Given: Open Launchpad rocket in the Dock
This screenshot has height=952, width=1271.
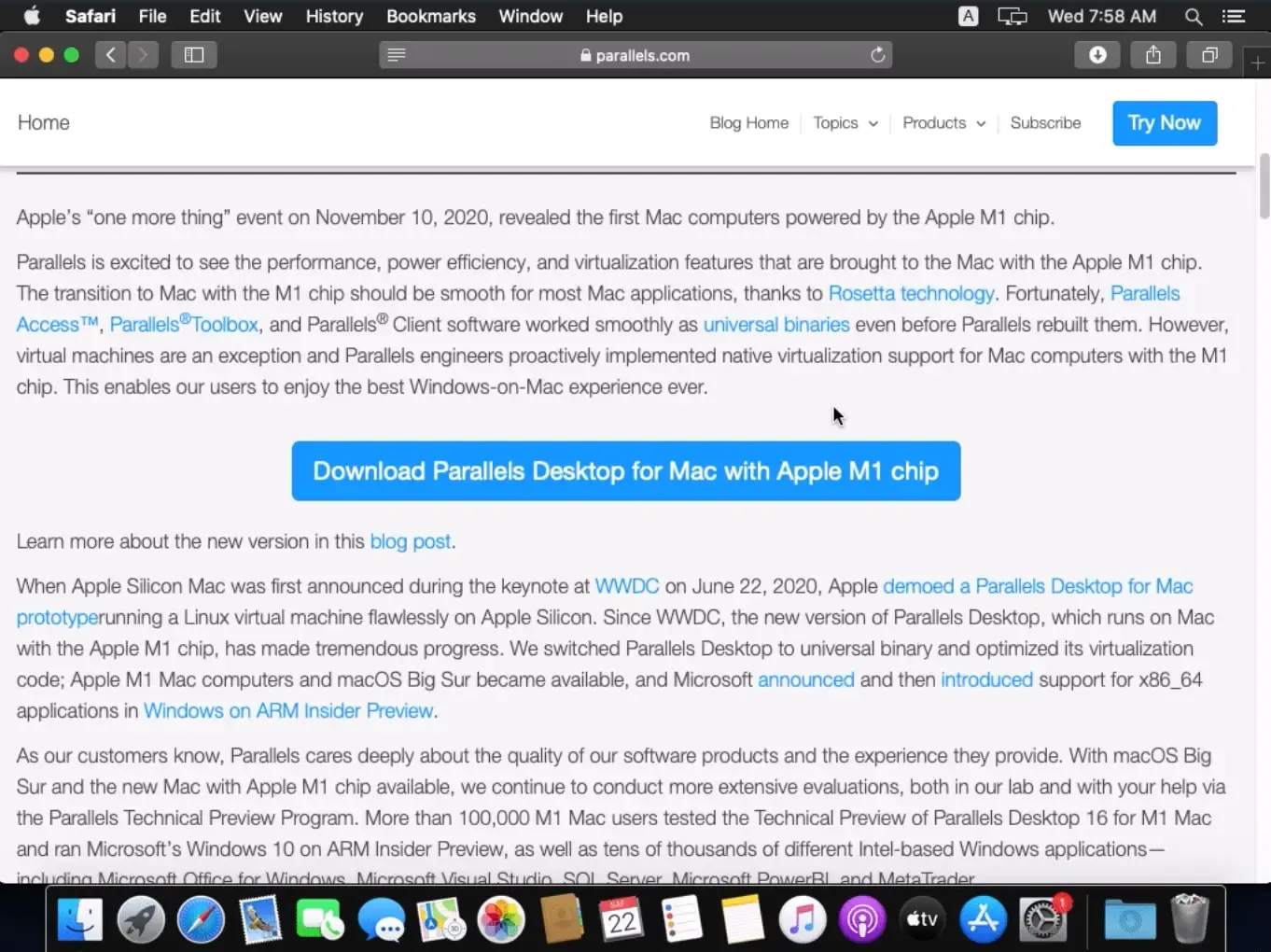Looking at the screenshot, I should pos(141,919).
